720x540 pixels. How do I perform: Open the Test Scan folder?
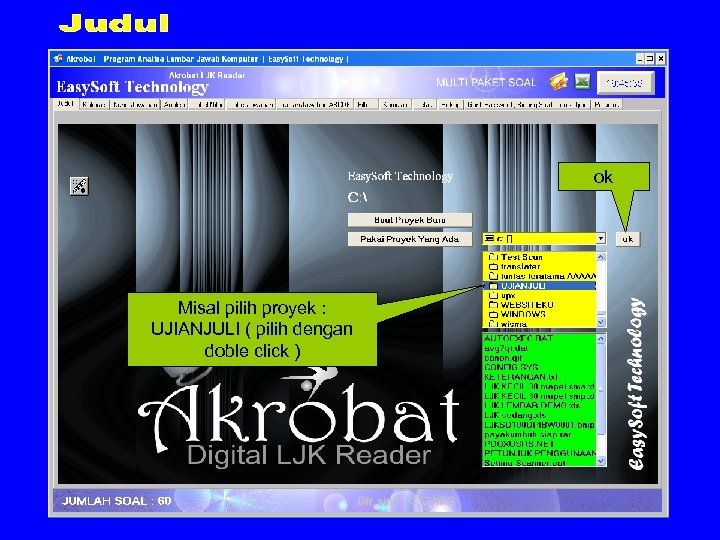pyautogui.click(x=541, y=257)
